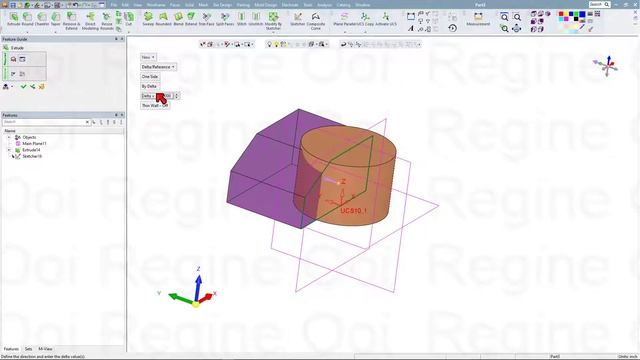This screenshot has height=360, width=640.
Task: Click the yellow Cancel icon in Feature Guide
Action: (42, 87)
